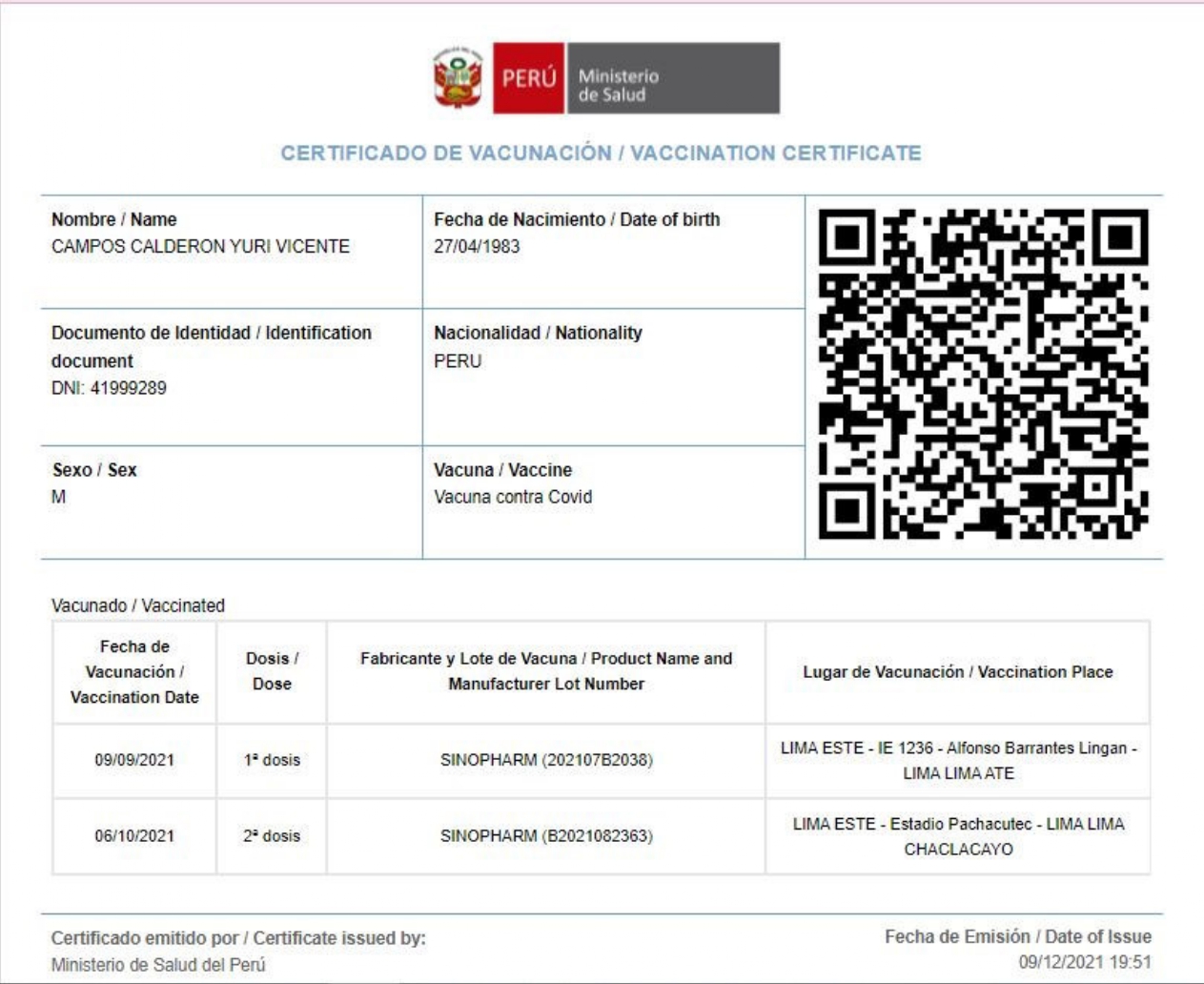Click the Vacuna contra Covid text
Screen dimensions: 1204x984
click(513, 497)
